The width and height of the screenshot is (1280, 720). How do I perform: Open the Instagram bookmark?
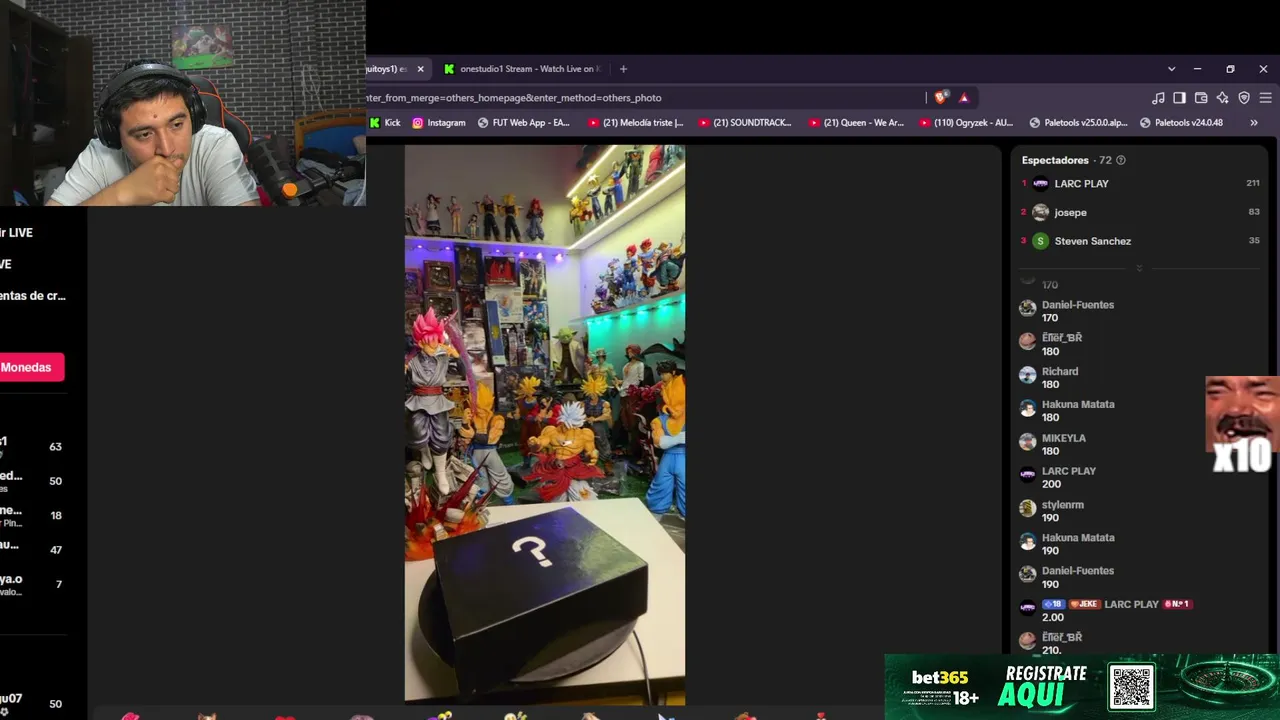tap(439, 123)
